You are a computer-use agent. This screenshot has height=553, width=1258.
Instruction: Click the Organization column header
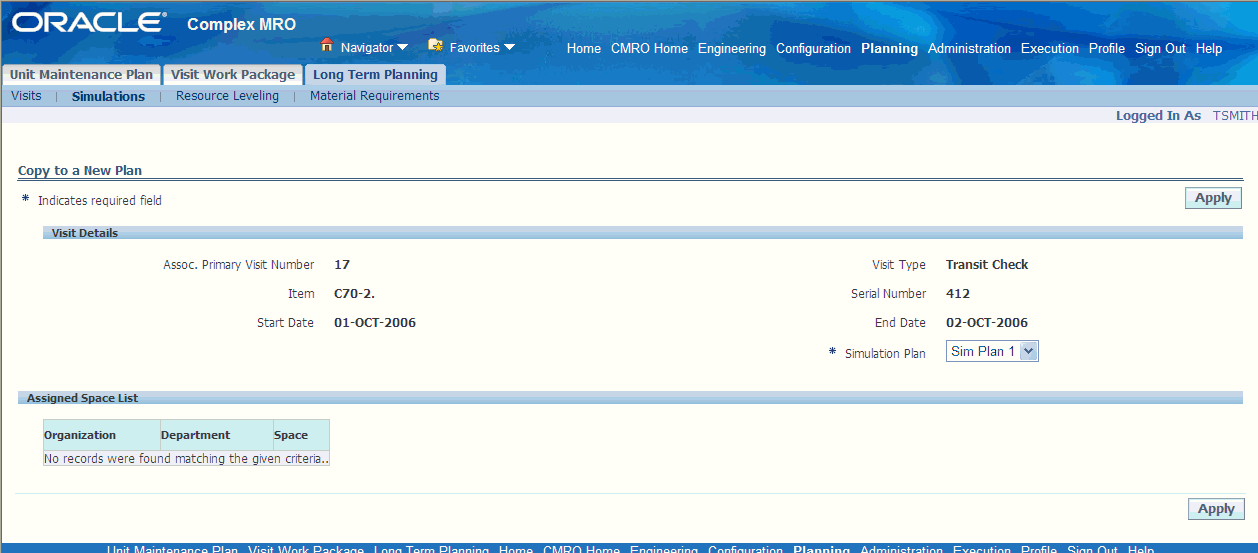[102, 435]
